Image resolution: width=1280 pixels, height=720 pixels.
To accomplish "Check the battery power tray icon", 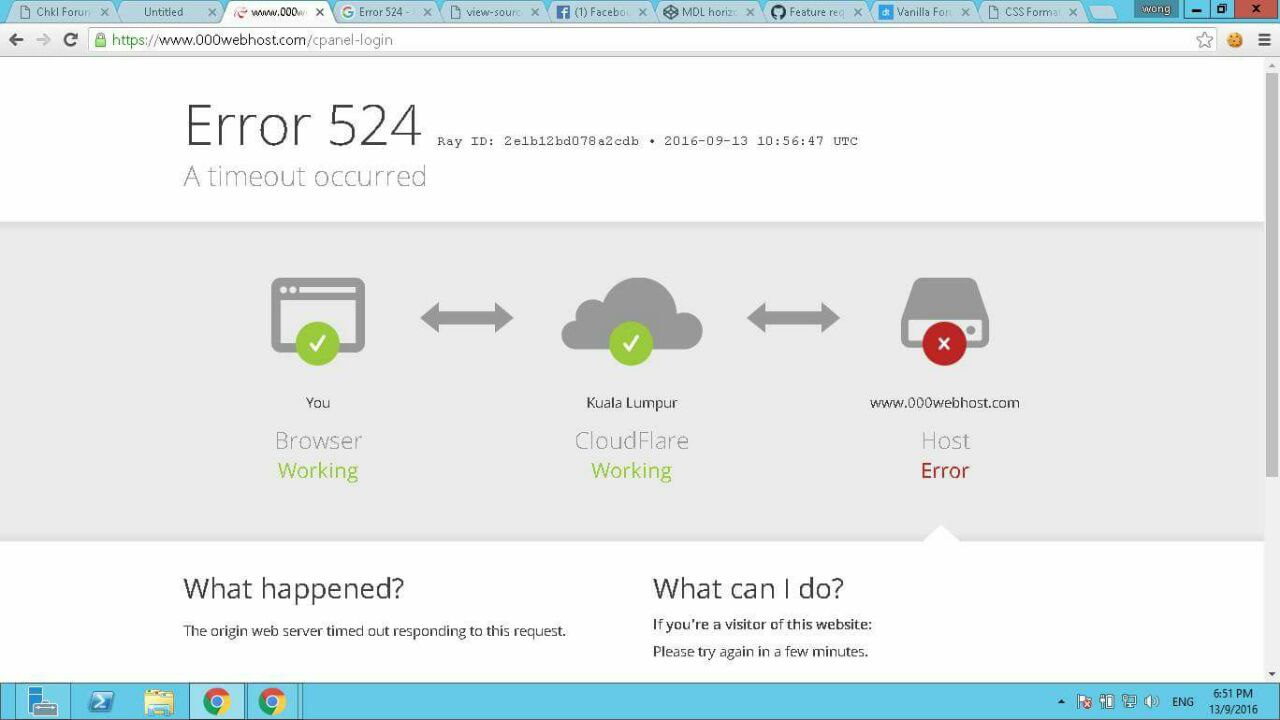I will 1107,702.
